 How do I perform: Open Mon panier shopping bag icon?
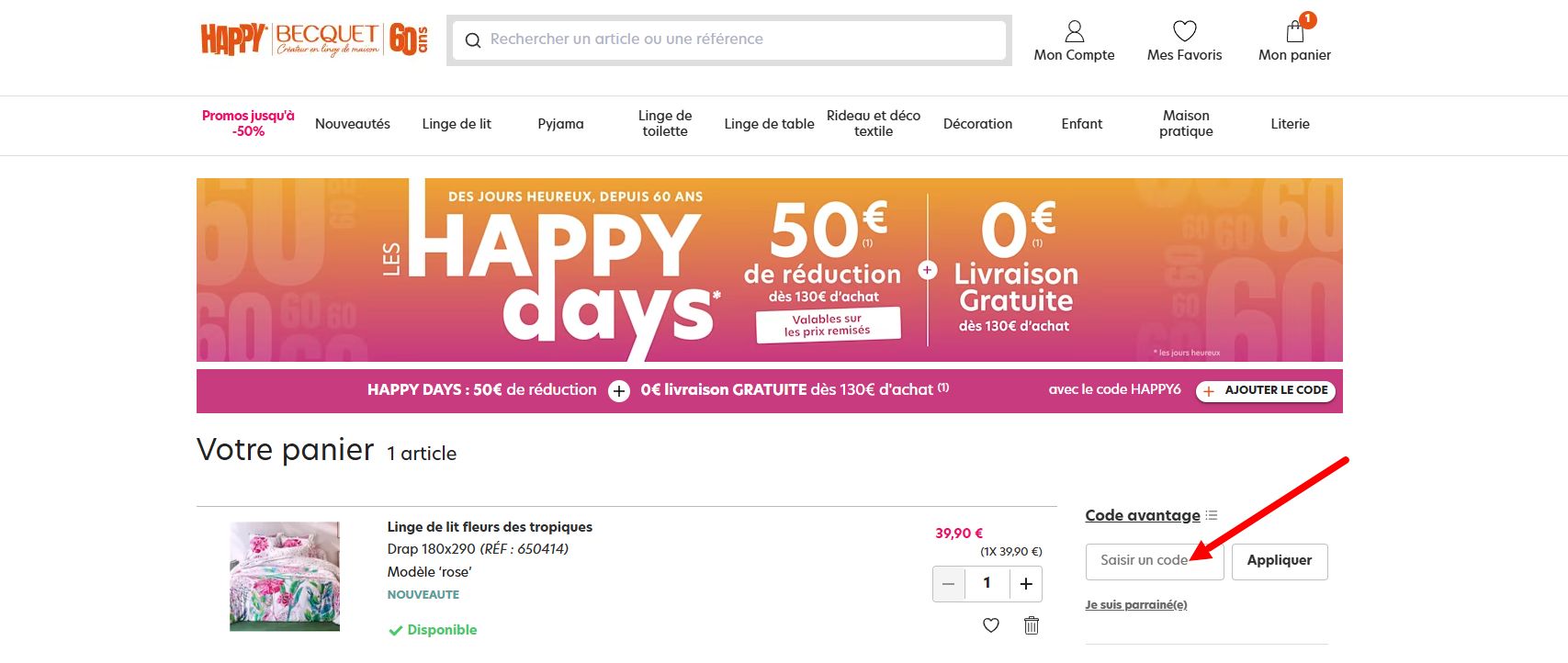1295,32
